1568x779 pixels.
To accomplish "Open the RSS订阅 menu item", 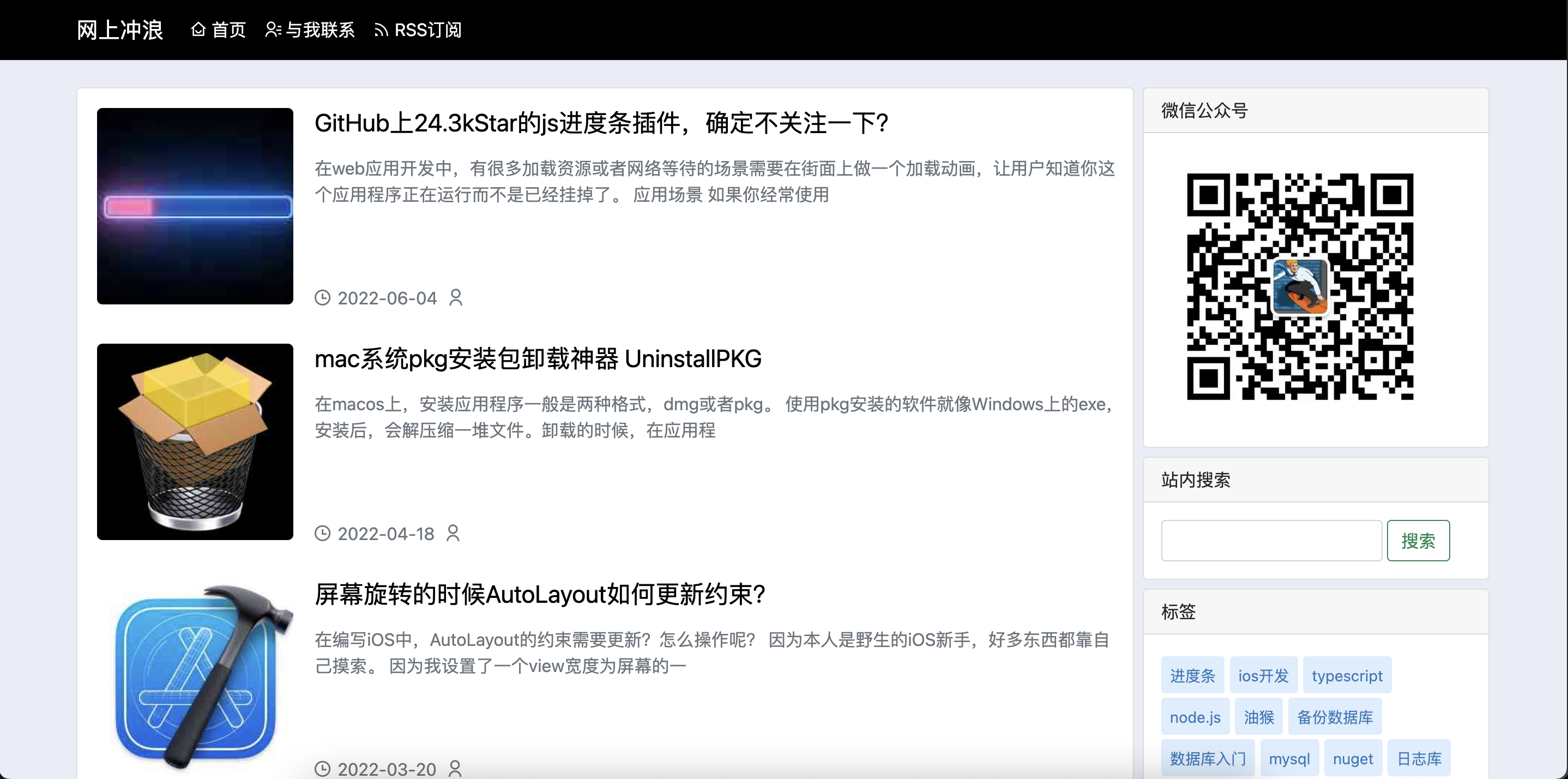I will [x=427, y=29].
